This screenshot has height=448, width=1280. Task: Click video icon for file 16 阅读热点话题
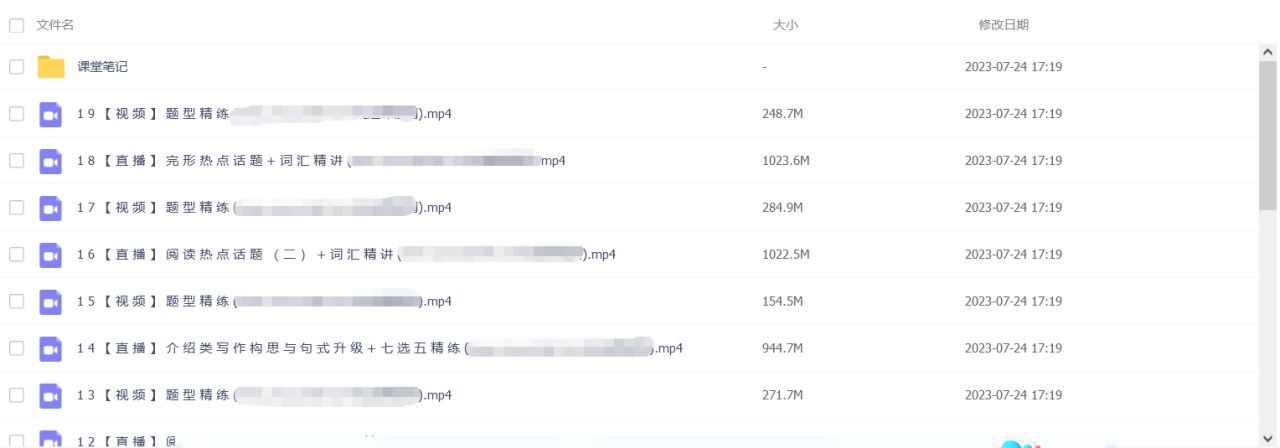[x=51, y=255]
